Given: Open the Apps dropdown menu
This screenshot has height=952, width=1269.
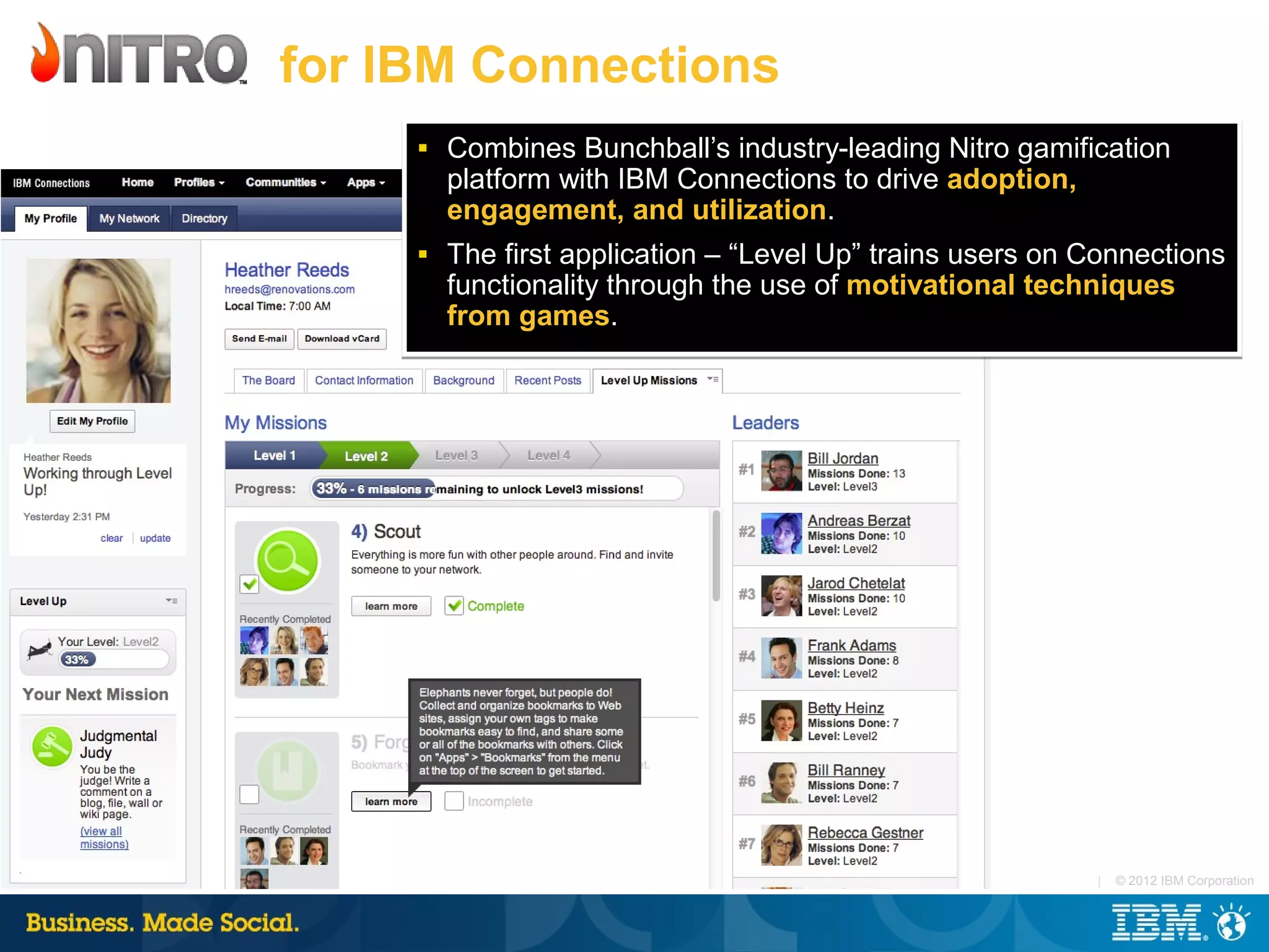Looking at the screenshot, I should click(x=366, y=182).
